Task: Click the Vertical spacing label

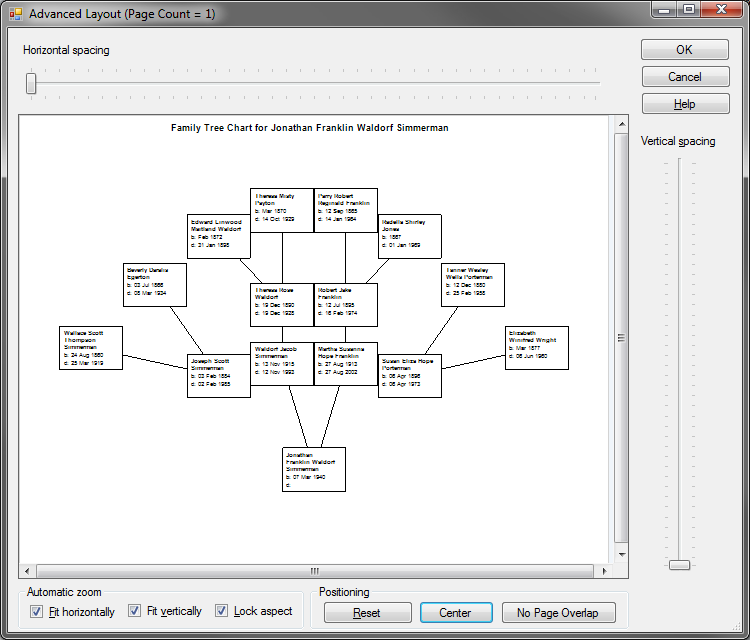Action: point(678,141)
